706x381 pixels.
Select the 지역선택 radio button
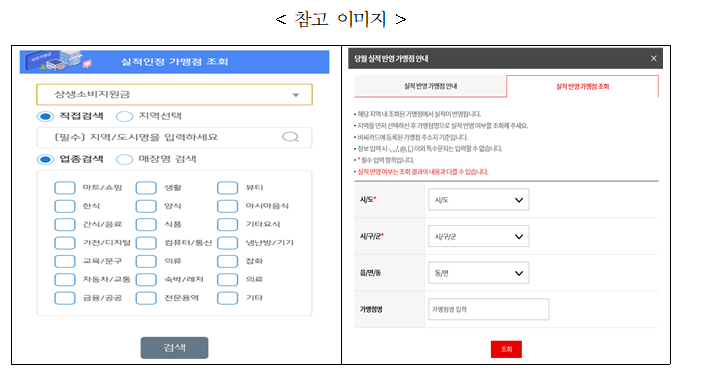pos(124,116)
